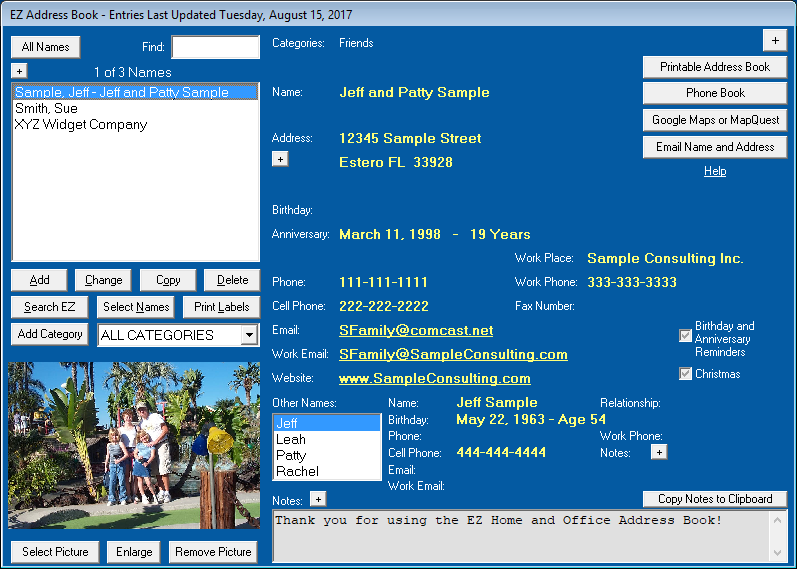
Task: Click the Print Labels button
Action: click(x=222, y=307)
